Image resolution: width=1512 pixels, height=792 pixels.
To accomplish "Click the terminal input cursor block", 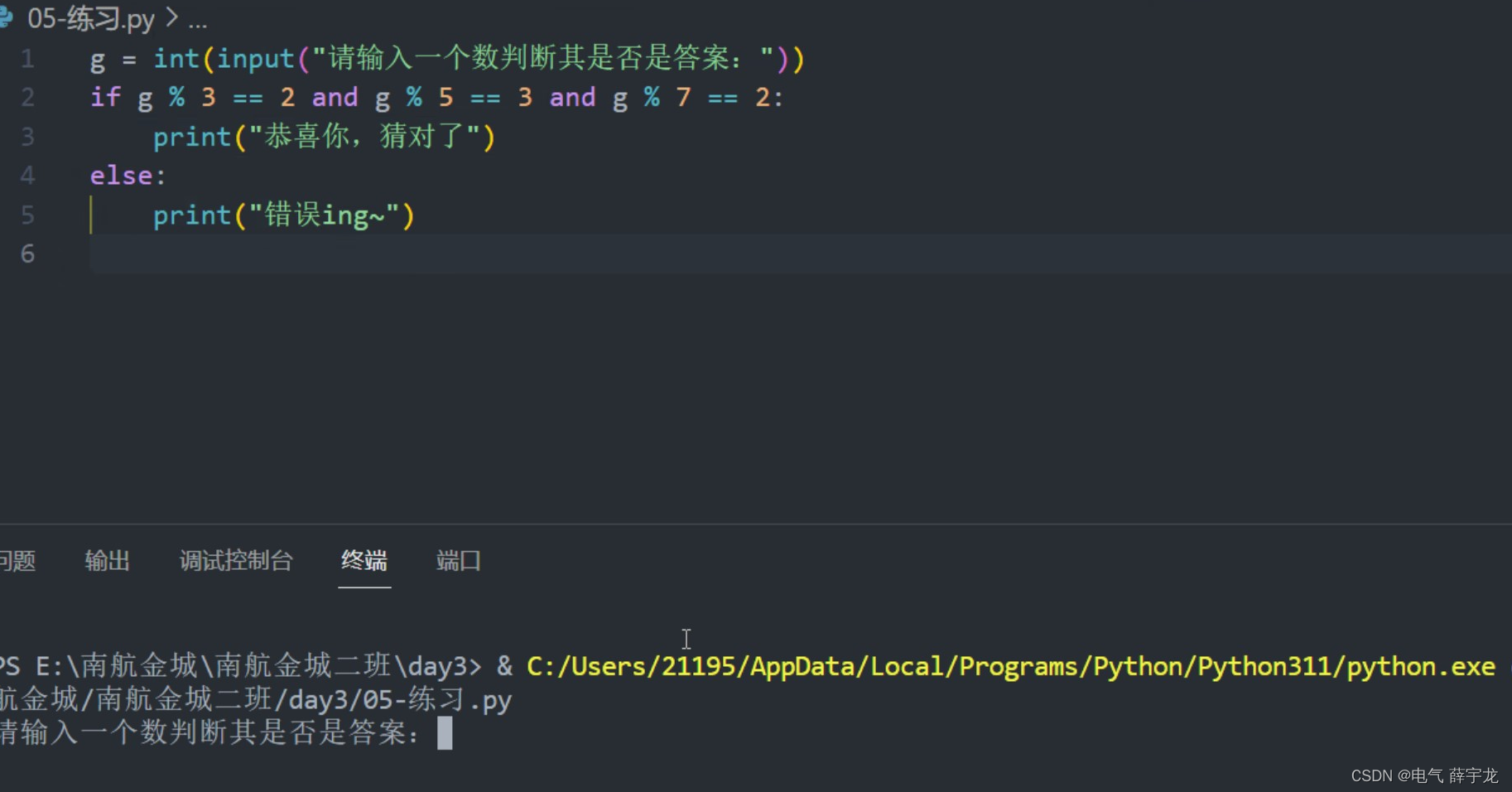I will pyautogui.click(x=445, y=733).
